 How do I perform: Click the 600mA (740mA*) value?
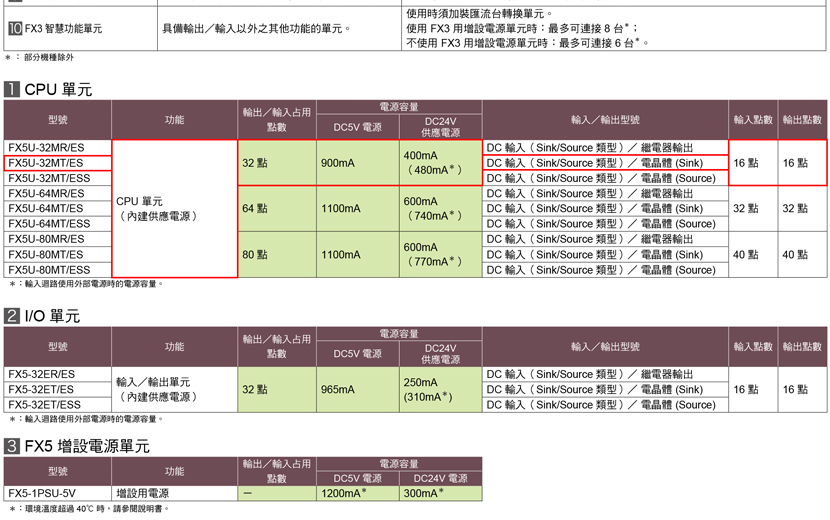point(440,209)
